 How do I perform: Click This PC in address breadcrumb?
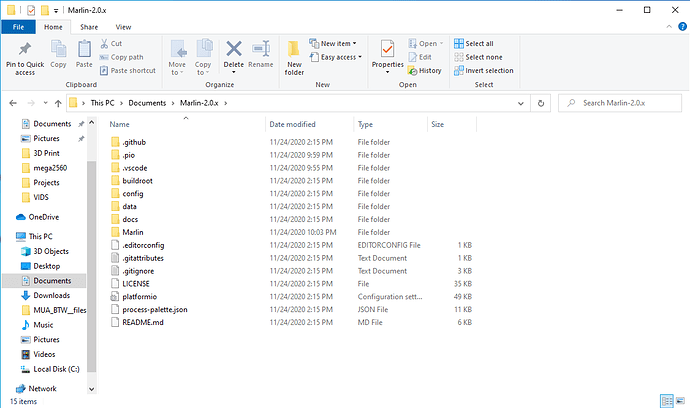click(x=102, y=103)
